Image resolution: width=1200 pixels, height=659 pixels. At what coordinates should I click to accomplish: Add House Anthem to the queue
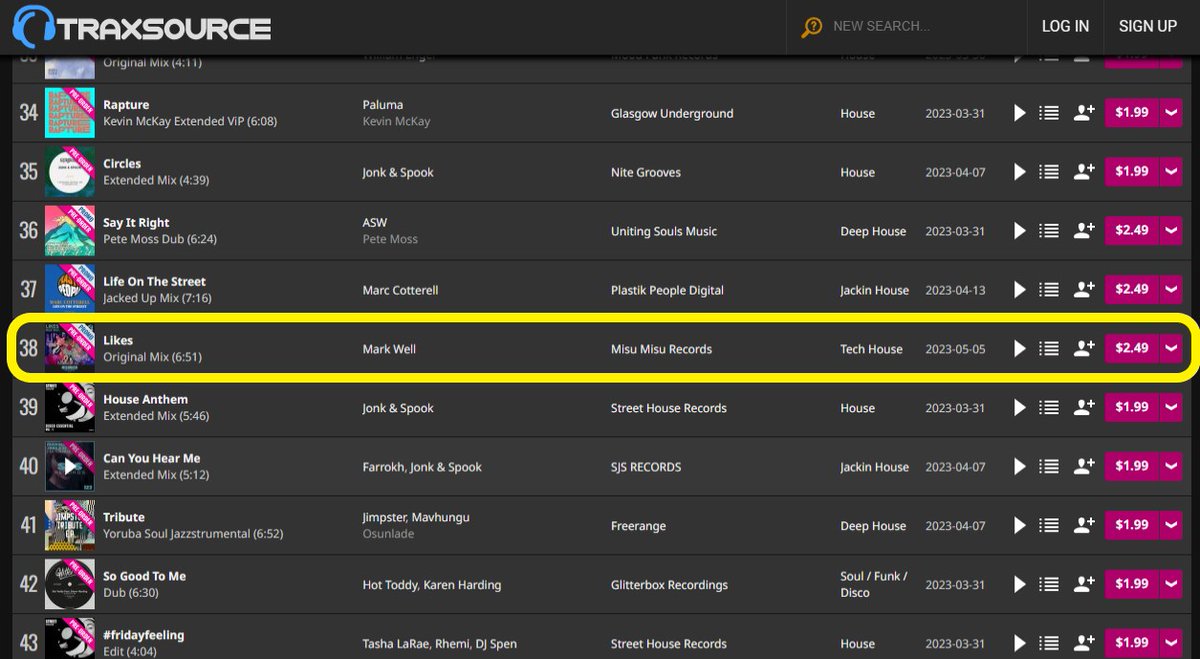click(1049, 408)
